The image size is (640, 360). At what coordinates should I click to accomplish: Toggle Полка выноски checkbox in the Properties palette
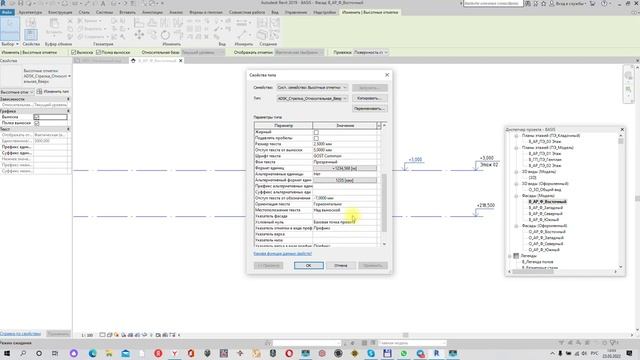[37, 123]
